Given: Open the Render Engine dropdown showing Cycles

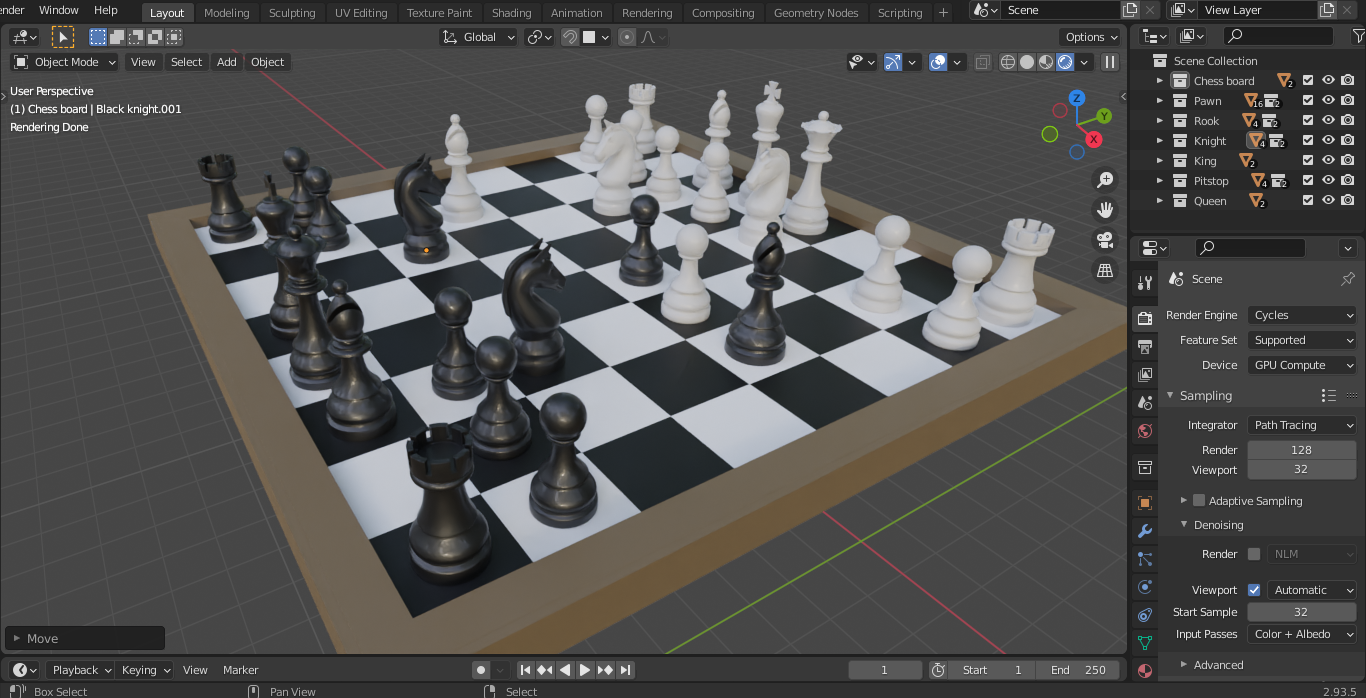Looking at the screenshot, I should tap(1301, 315).
